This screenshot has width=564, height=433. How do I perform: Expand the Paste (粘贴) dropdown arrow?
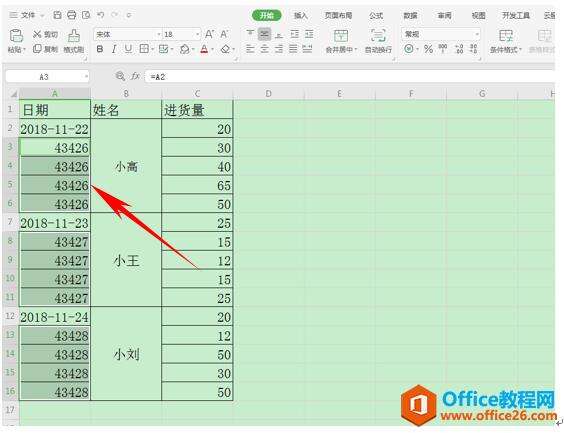point(25,49)
